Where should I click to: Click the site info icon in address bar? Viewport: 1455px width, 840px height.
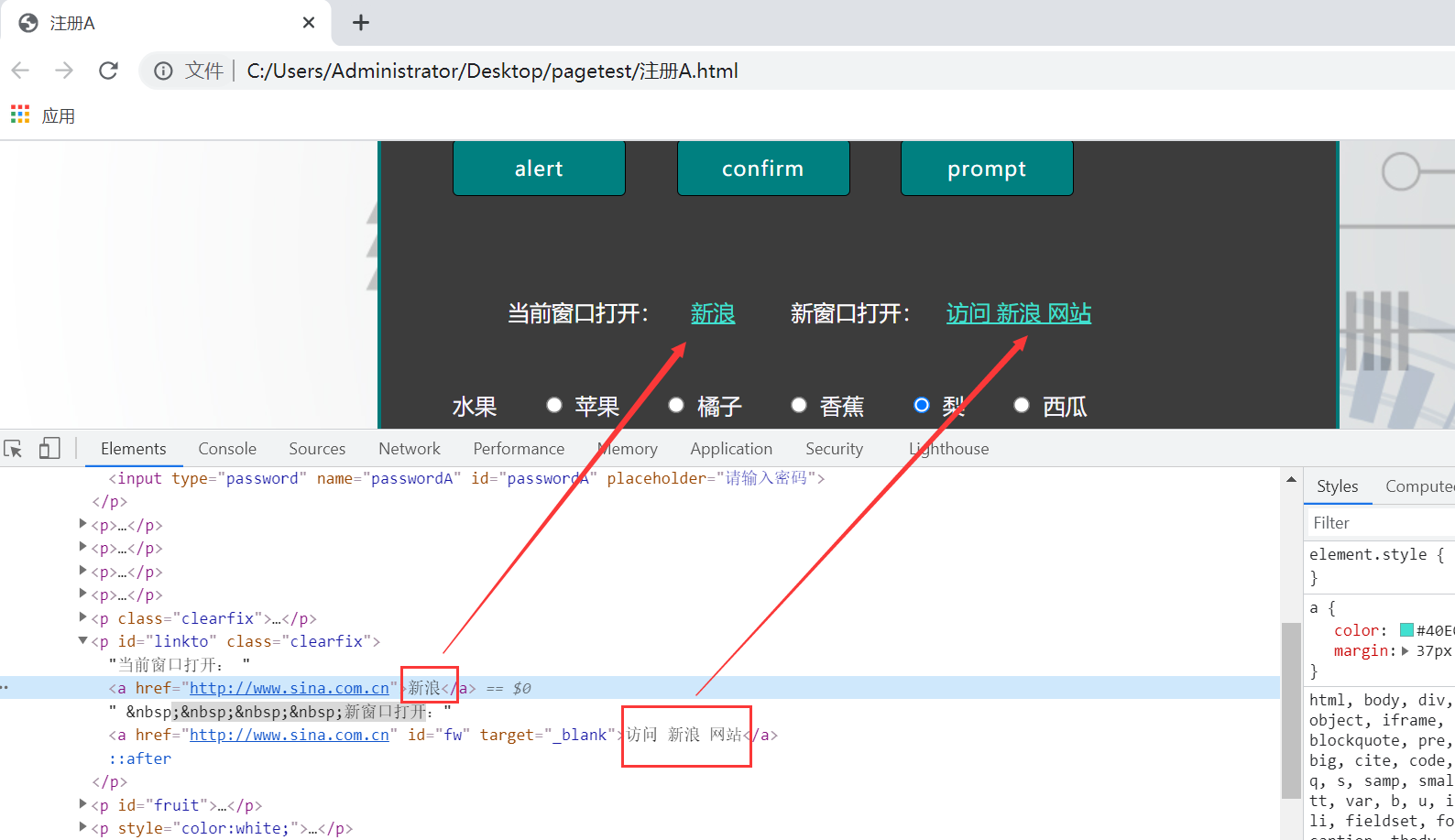[x=163, y=71]
